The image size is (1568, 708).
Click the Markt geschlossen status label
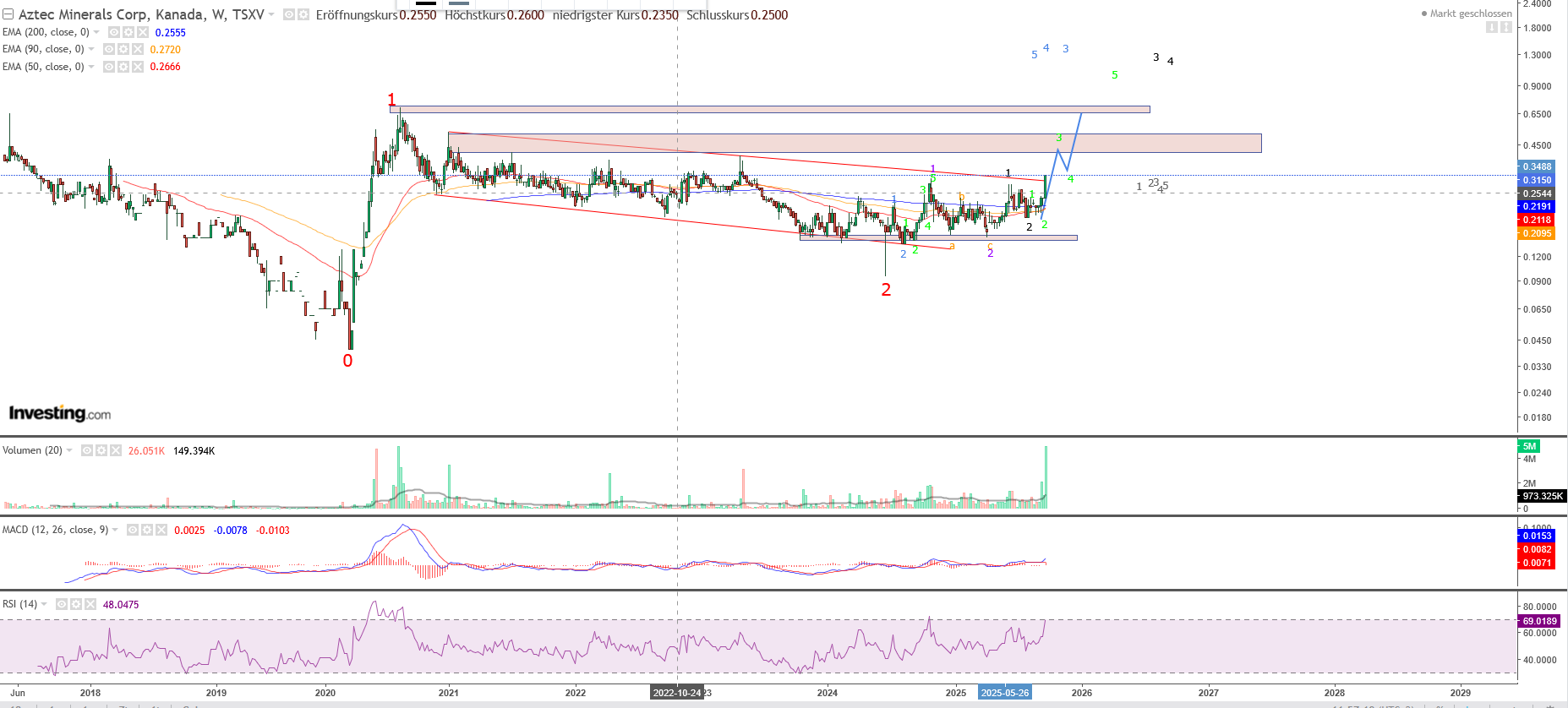coord(1471,14)
